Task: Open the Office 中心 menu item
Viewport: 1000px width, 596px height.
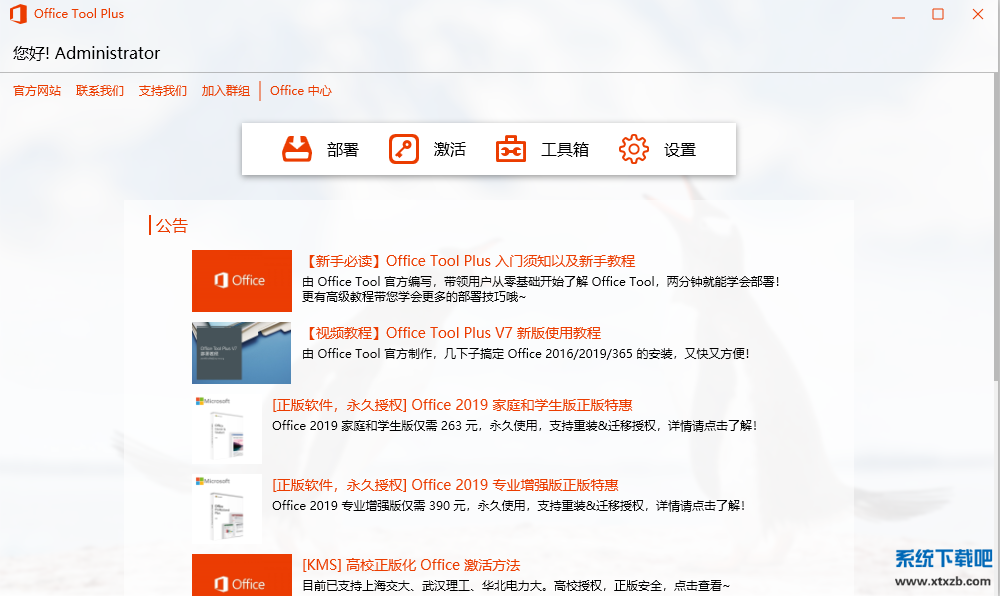Action: 301,90
